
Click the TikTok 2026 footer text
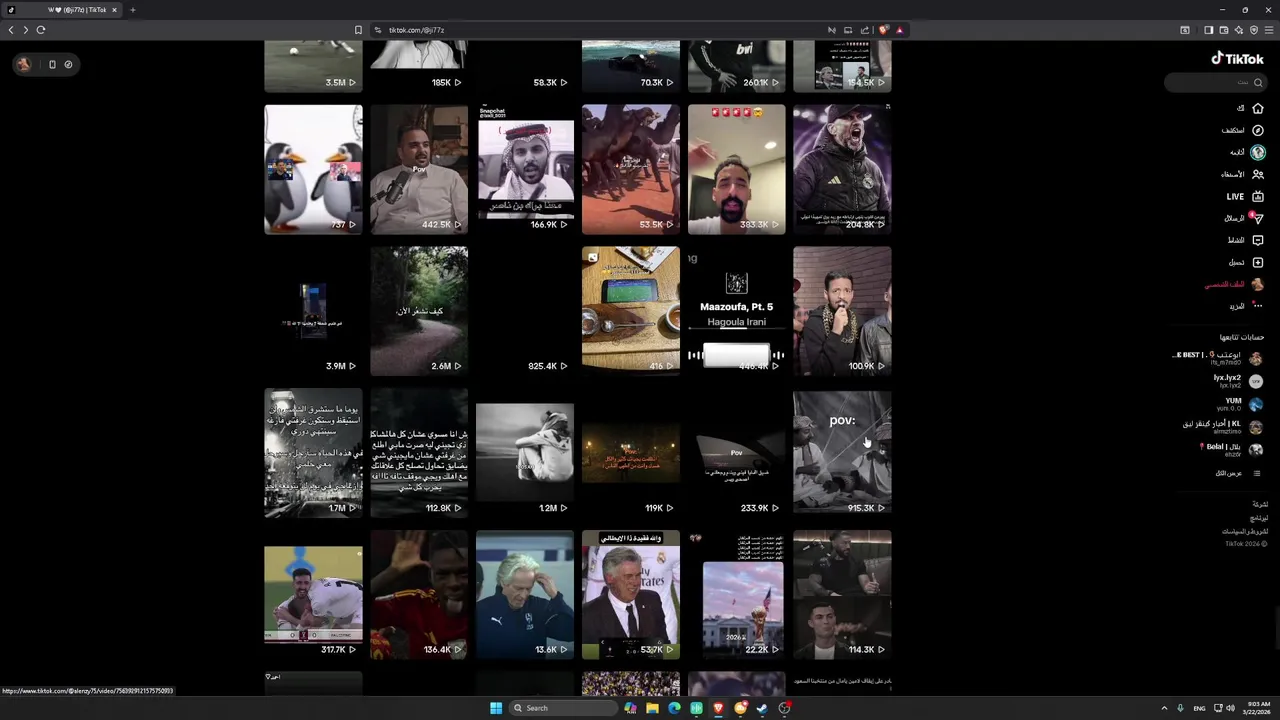[1246, 544]
